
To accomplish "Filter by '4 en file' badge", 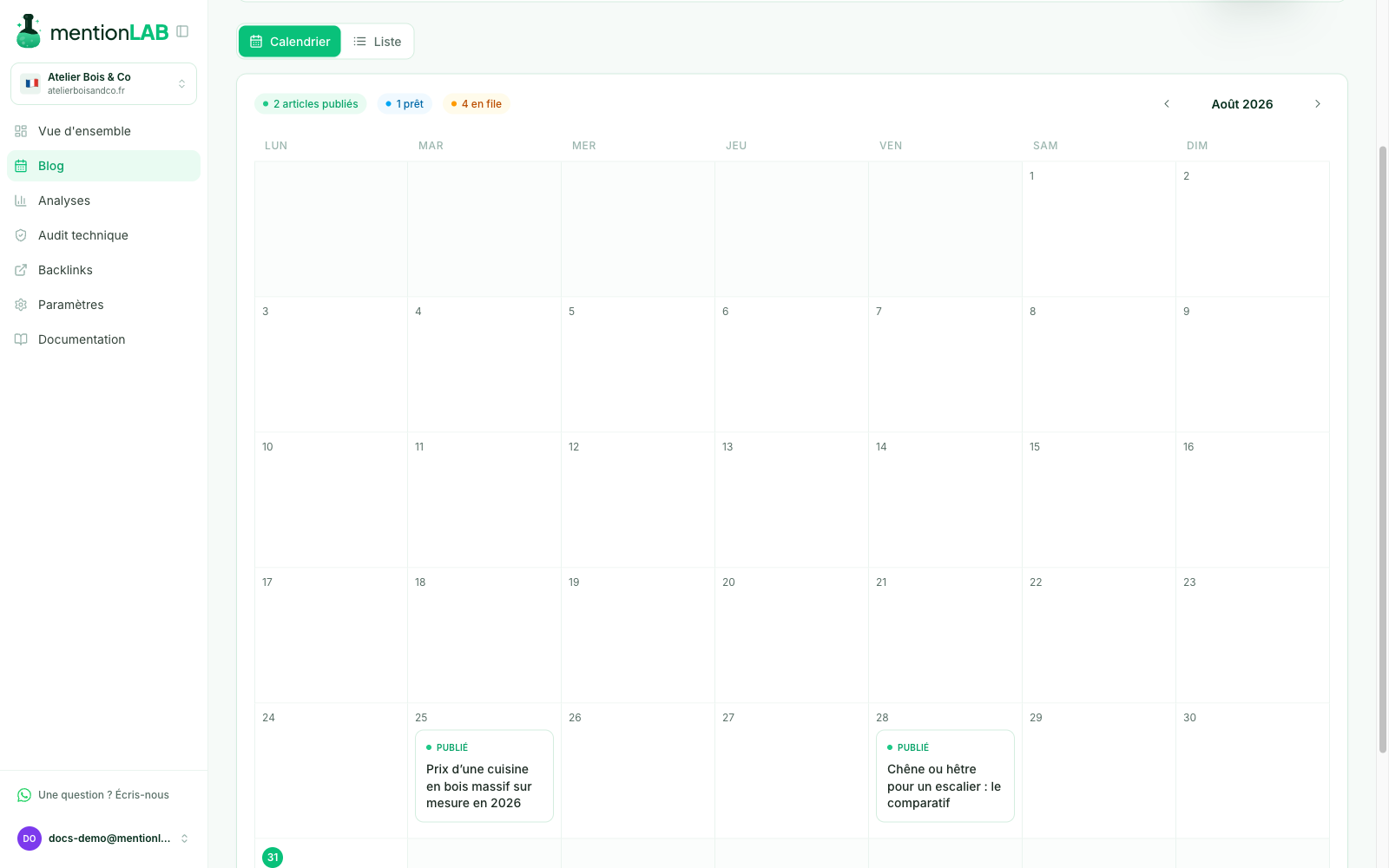I will tap(477, 104).
